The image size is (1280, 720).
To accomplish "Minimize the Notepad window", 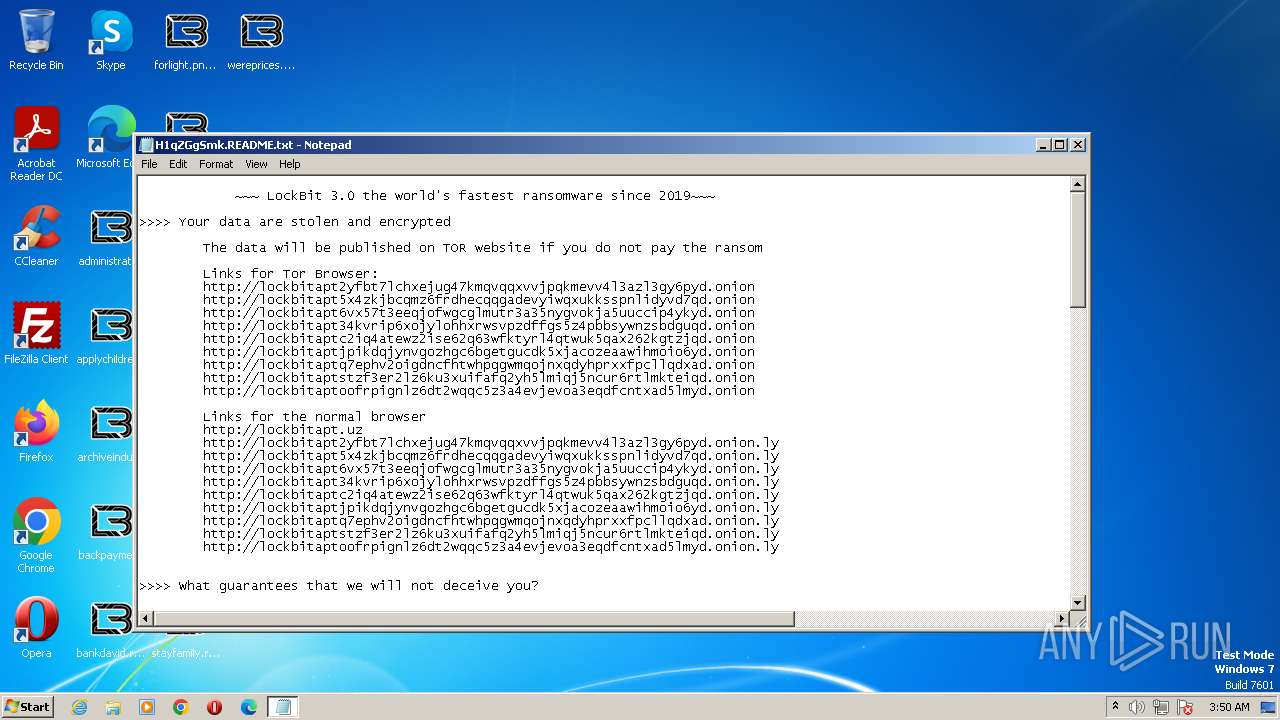I will (x=1043, y=145).
